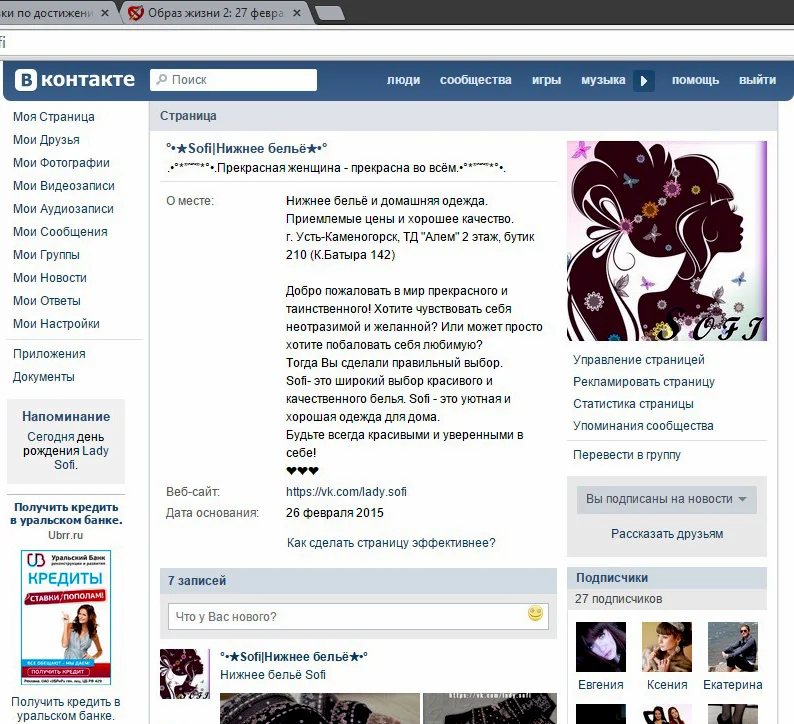Click the date '26 февраля 2015'
Screen dimensions: 794x724
[335, 513]
